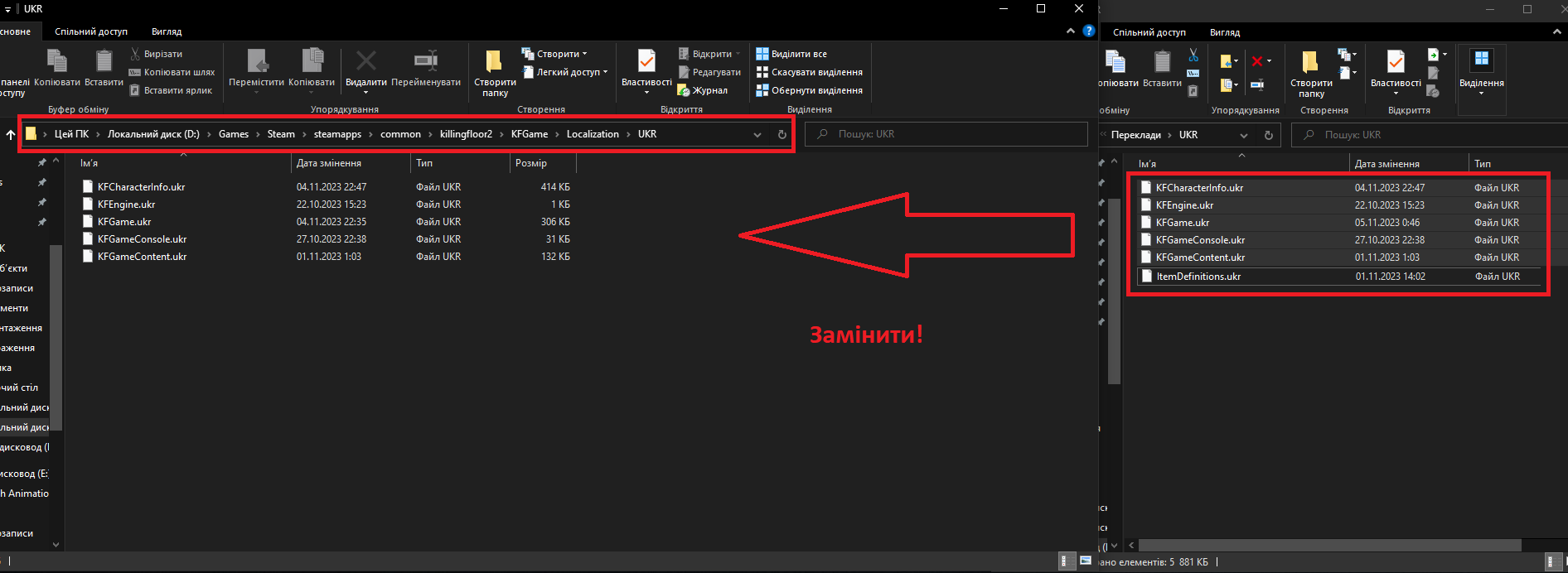The width and height of the screenshot is (1568, 573).
Task: Click Виділити все in Steam path window
Action: point(791,54)
